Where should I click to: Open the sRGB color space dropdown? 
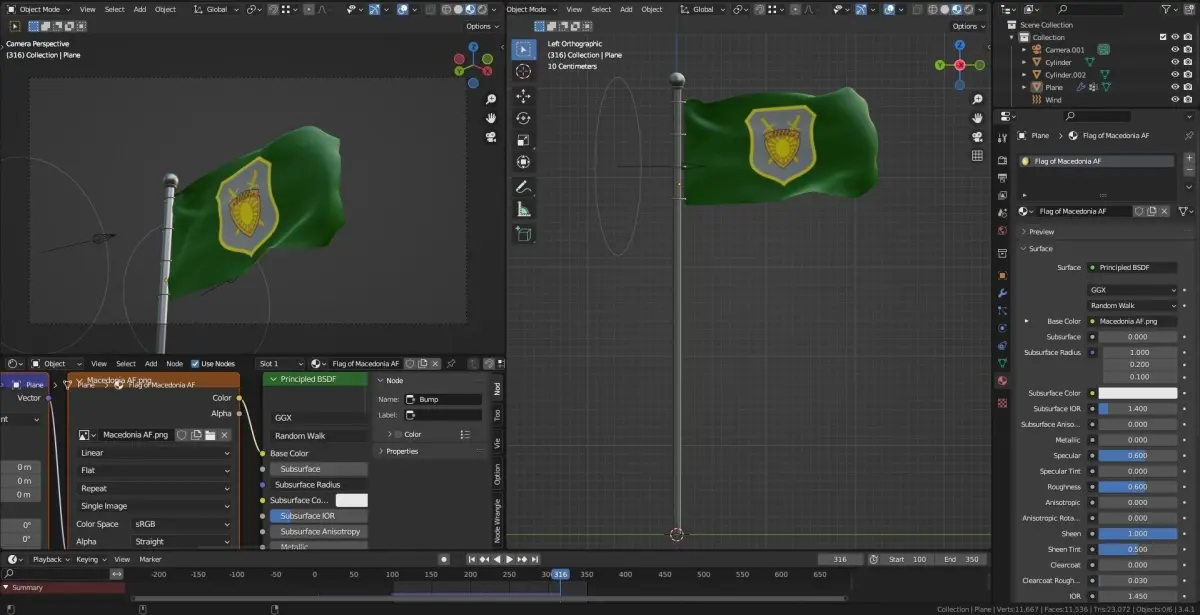click(181, 524)
